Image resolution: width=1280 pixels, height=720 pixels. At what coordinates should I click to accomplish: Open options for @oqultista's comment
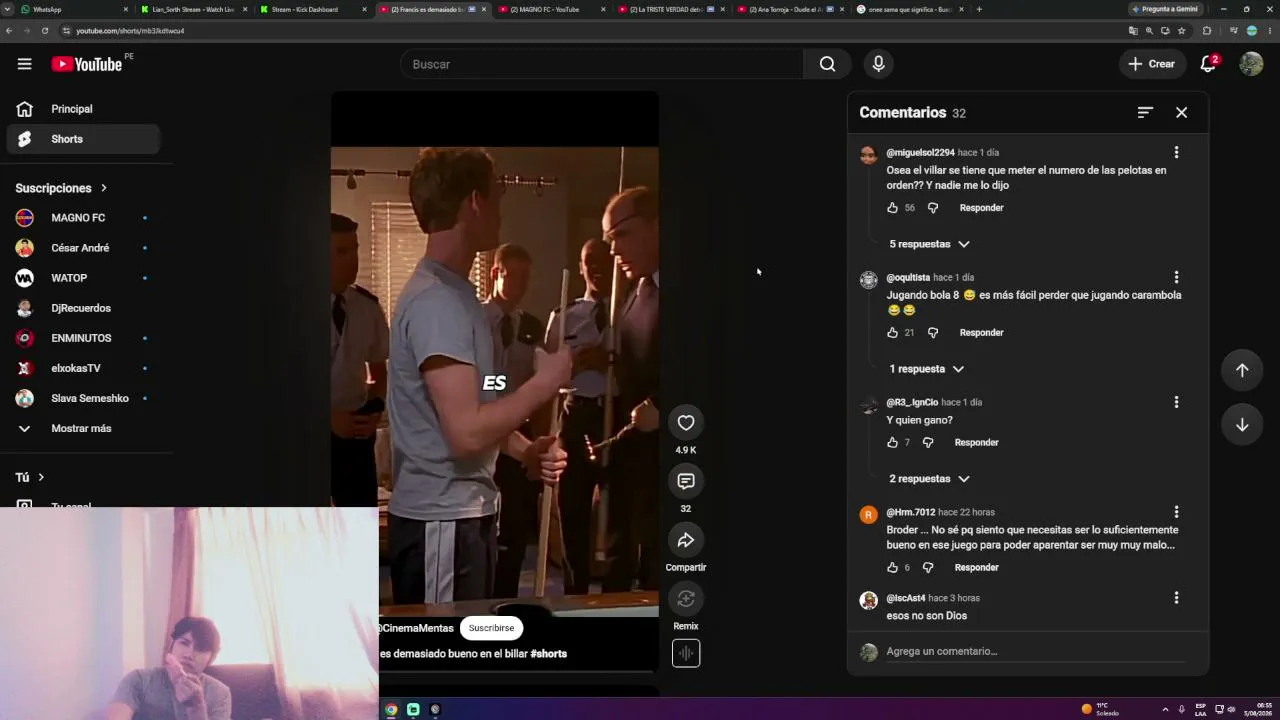1176,277
